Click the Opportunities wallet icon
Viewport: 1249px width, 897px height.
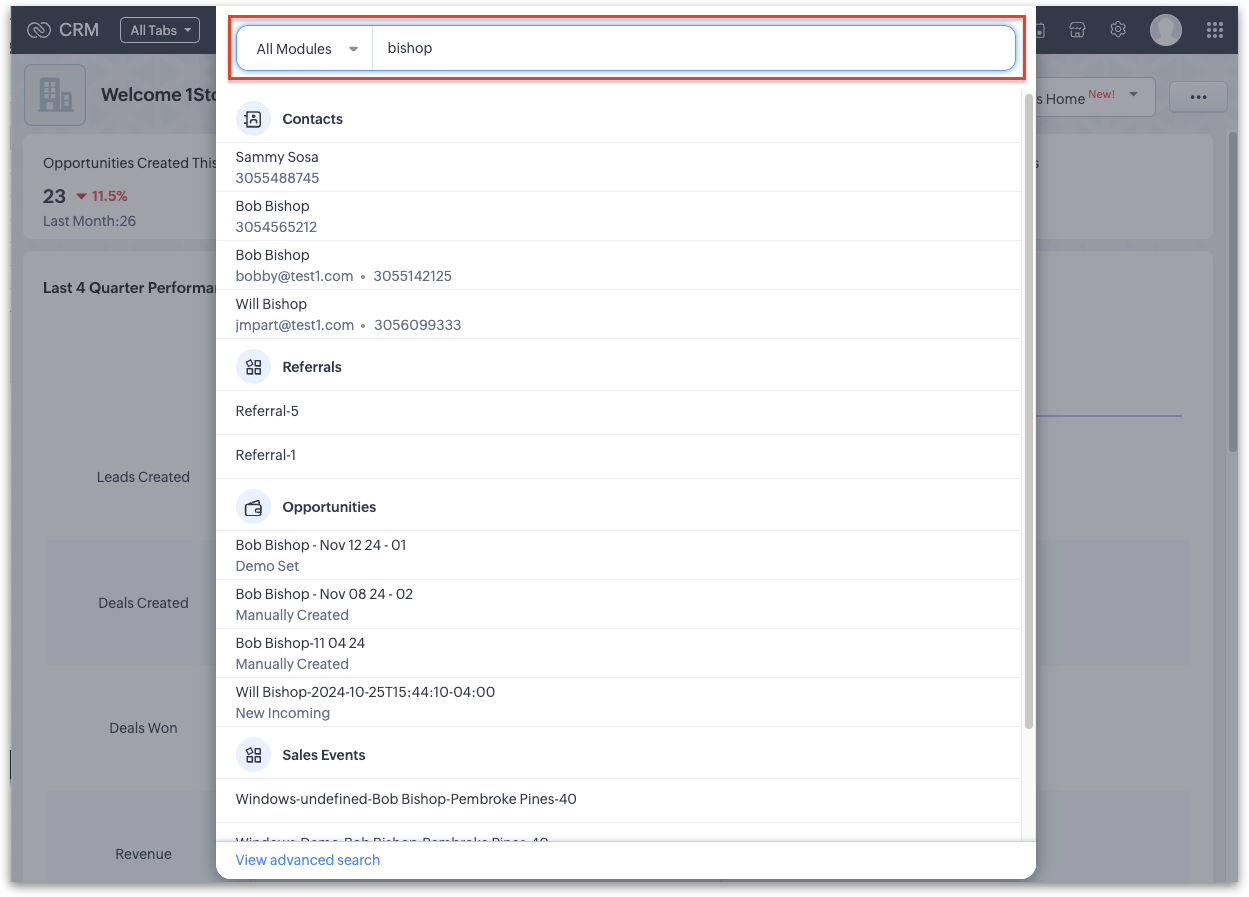253,507
